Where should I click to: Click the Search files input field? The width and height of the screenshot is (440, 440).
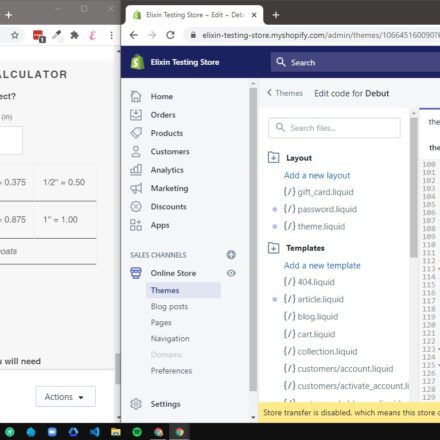click(x=334, y=128)
